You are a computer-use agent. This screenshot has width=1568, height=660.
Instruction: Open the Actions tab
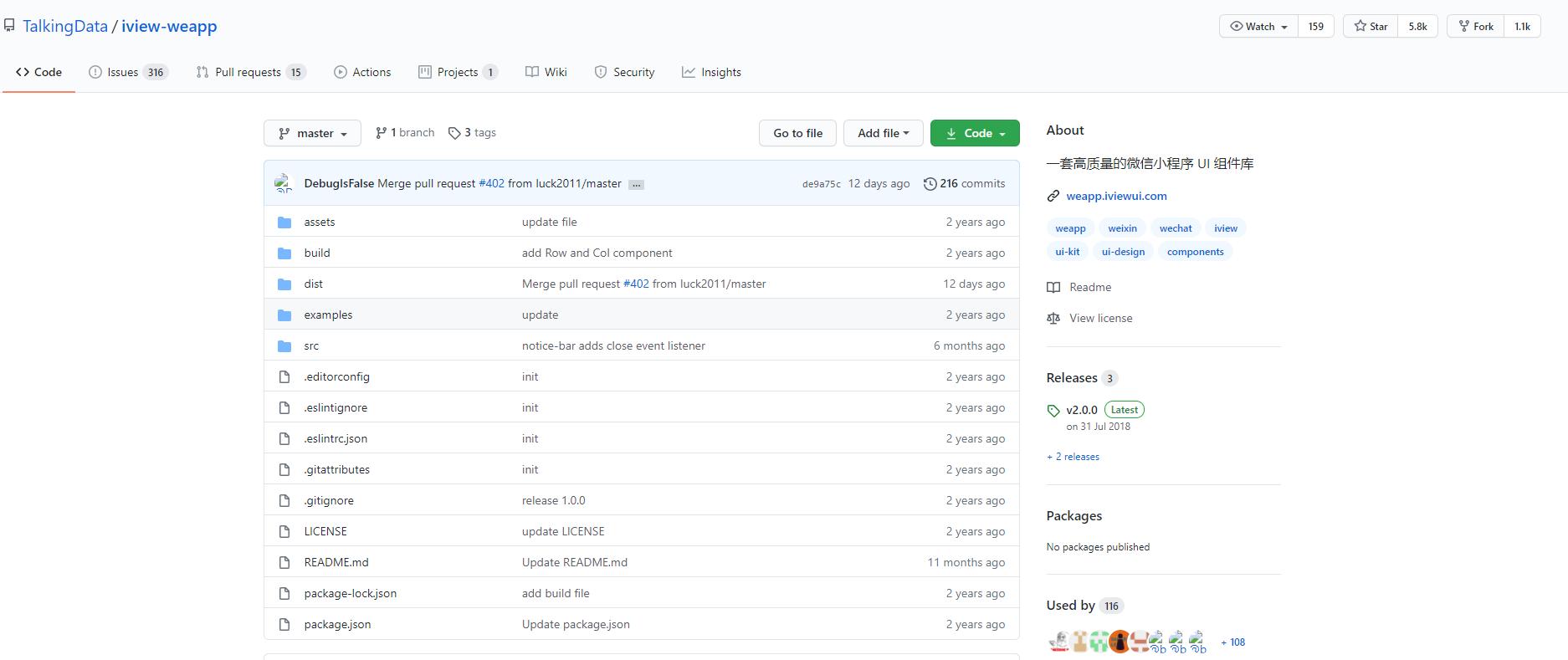tap(362, 72)
